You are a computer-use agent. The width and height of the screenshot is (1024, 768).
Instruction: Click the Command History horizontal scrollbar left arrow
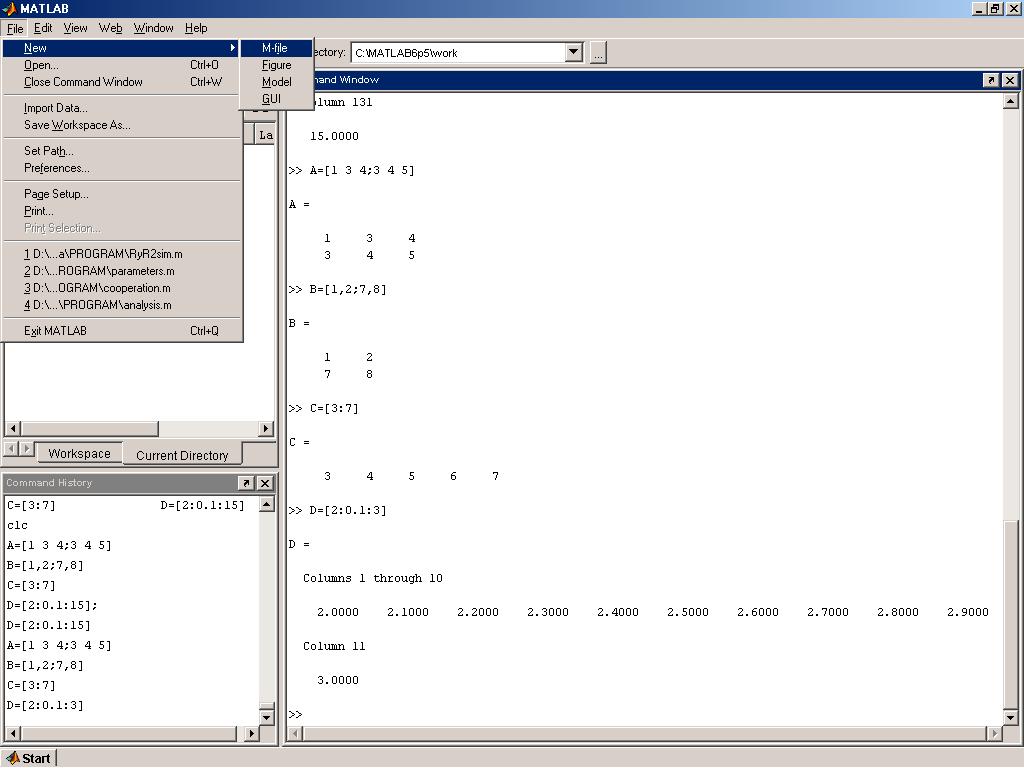tap(13, 733)
